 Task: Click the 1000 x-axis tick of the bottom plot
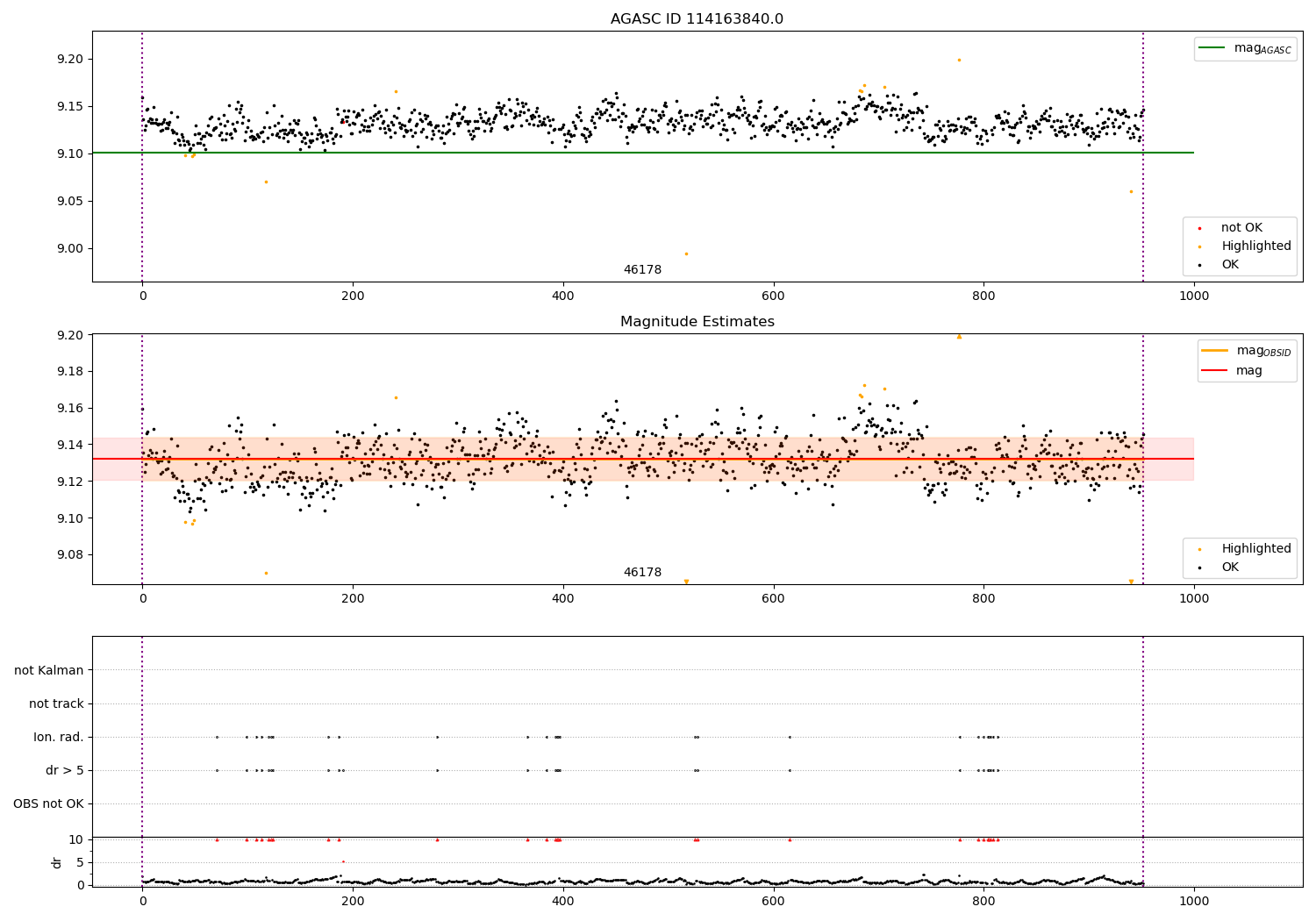click(x=1194, y=901)
